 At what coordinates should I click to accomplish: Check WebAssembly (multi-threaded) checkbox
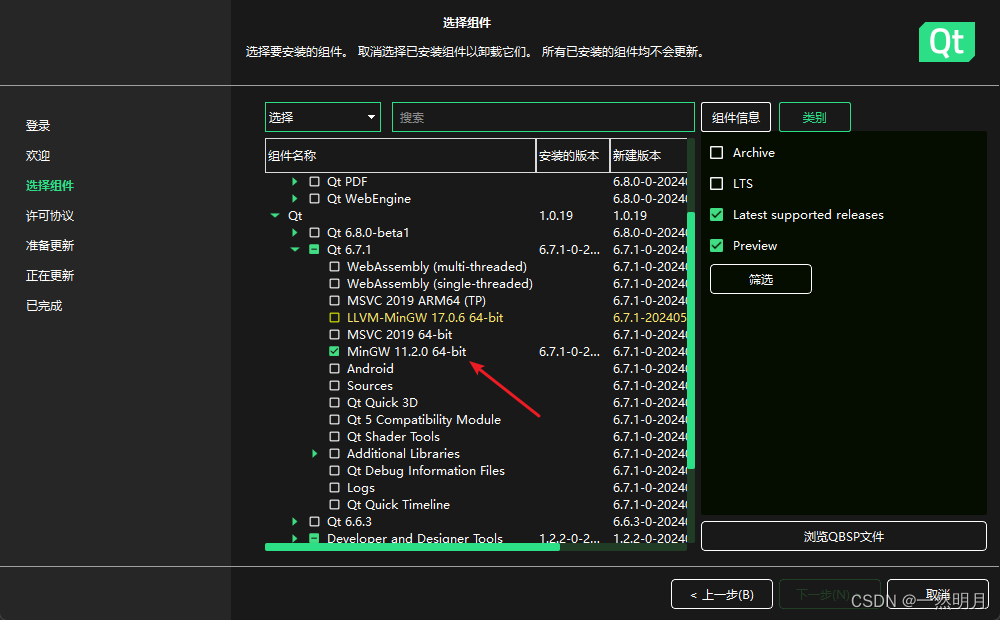point(334,267)
